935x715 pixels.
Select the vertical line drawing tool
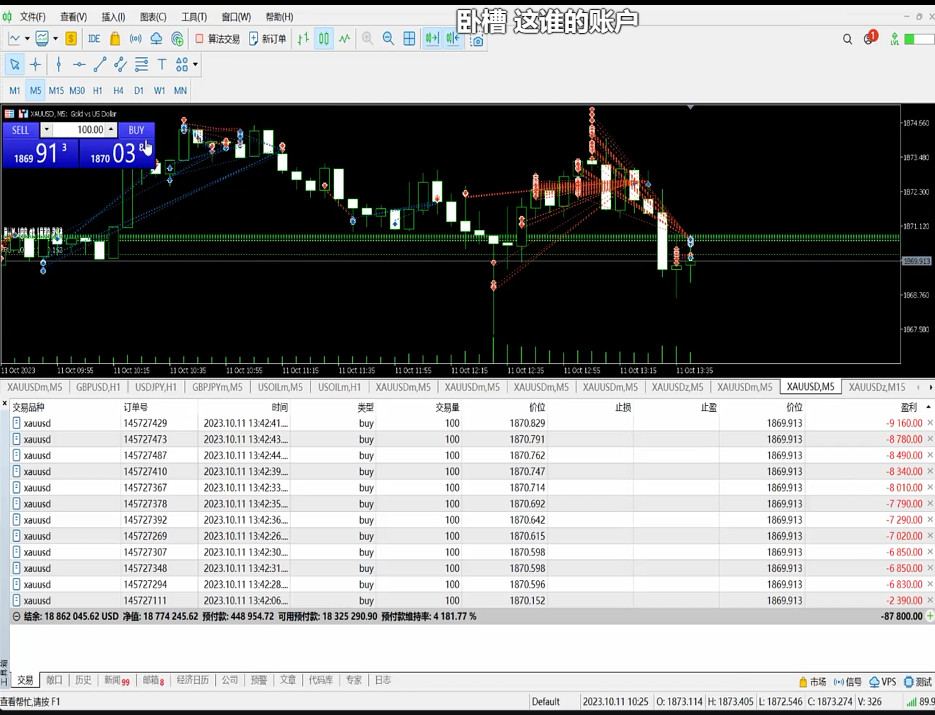[x=58, y=64]
